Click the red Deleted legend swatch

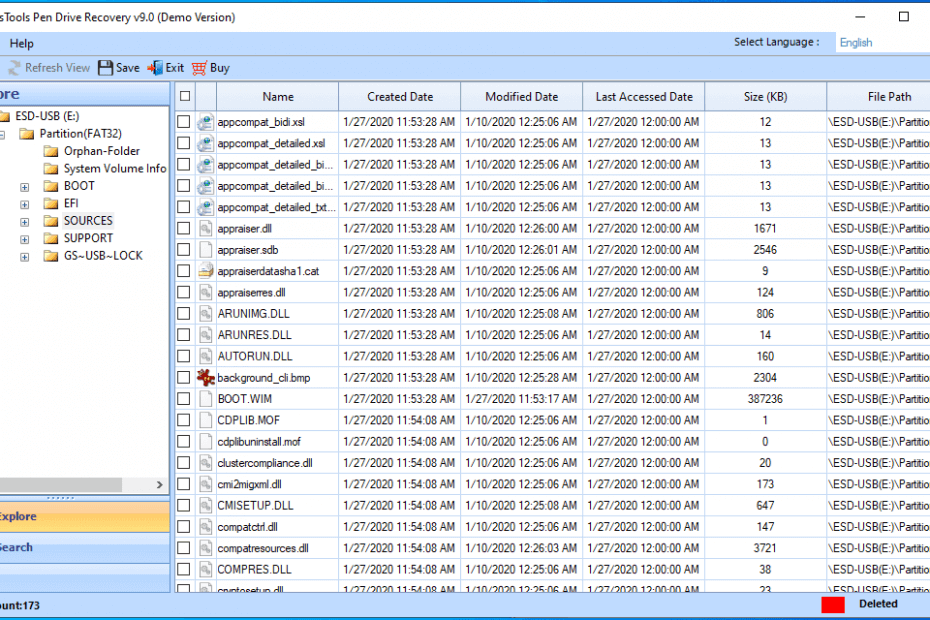833,605
